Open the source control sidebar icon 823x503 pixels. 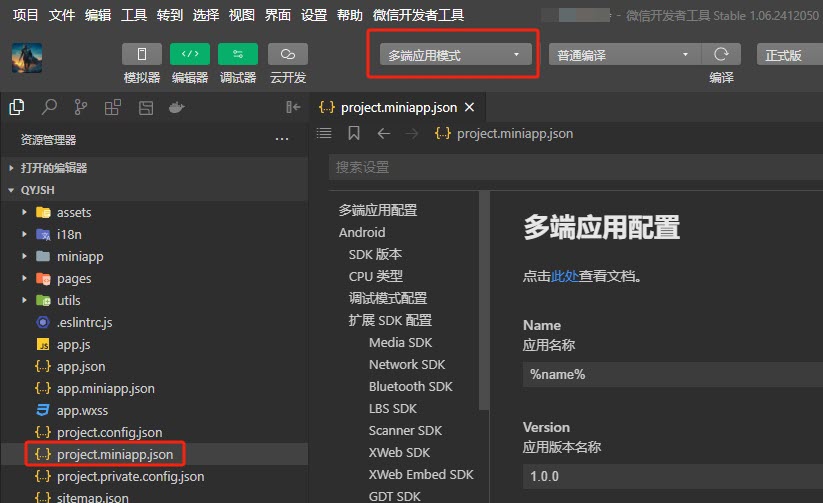tap(81, 107)
